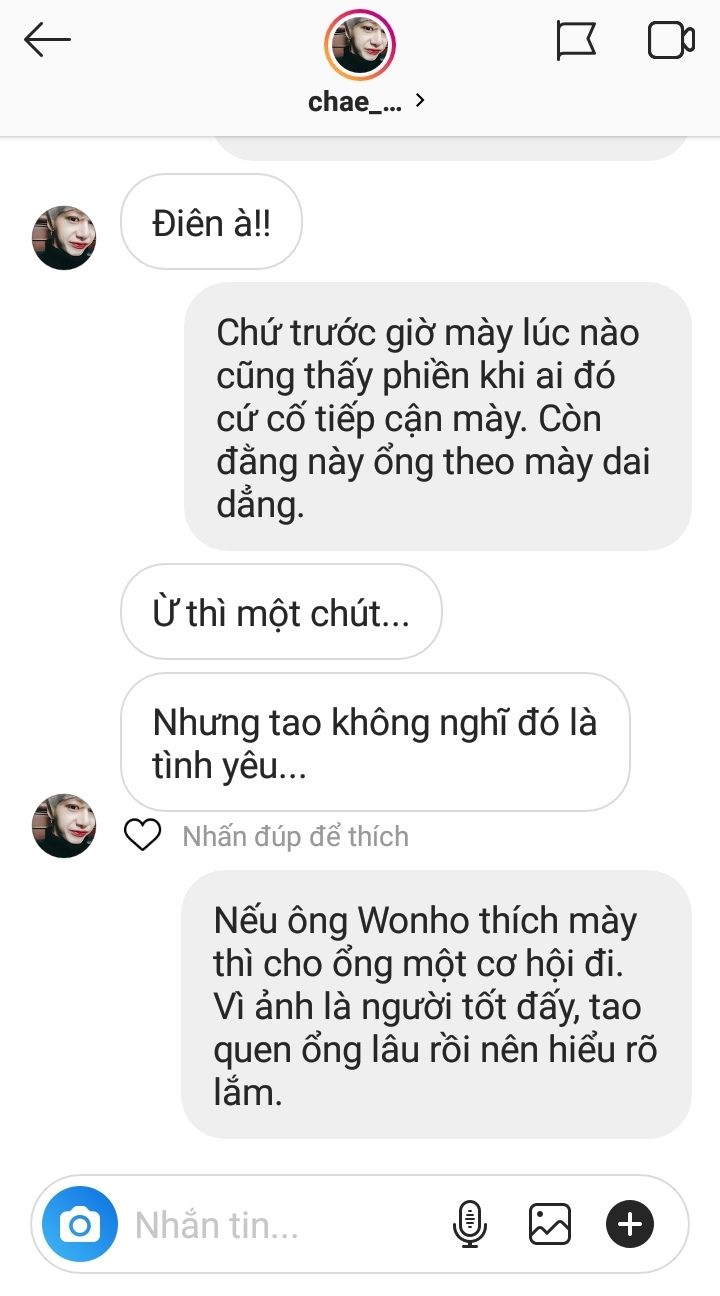720x1296 pixels.
Task: Select the 'Điên à!!' message bubble
Action: (211, 222)
